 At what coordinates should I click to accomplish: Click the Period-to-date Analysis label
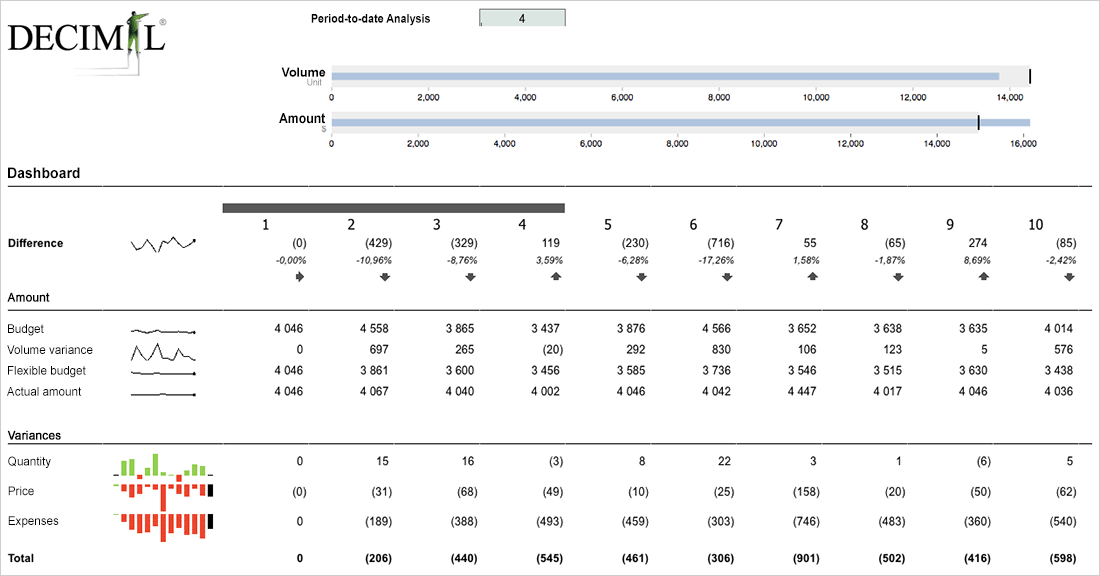tap(370, 19)
